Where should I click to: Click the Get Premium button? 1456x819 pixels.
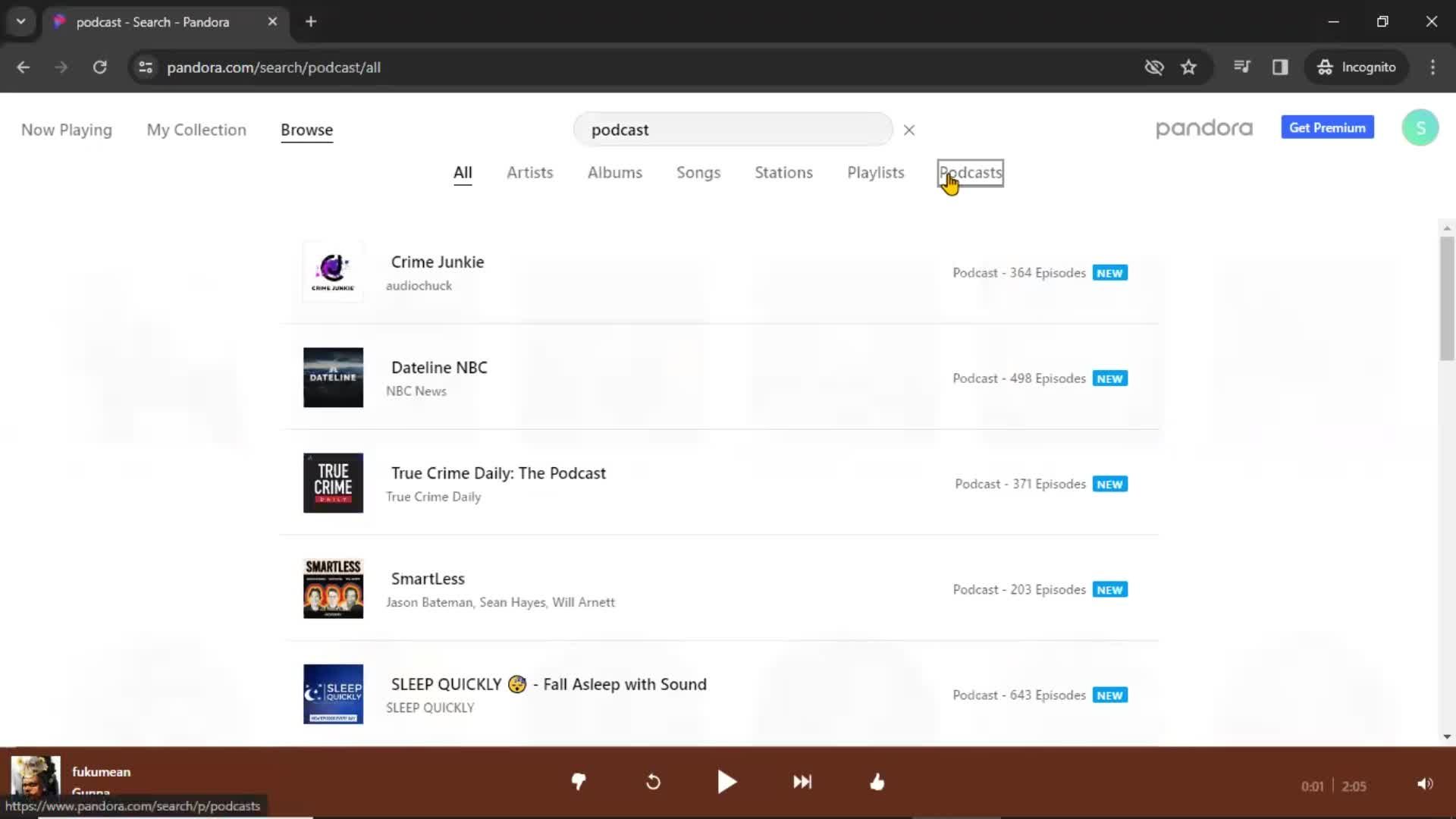coord(1327,127)
